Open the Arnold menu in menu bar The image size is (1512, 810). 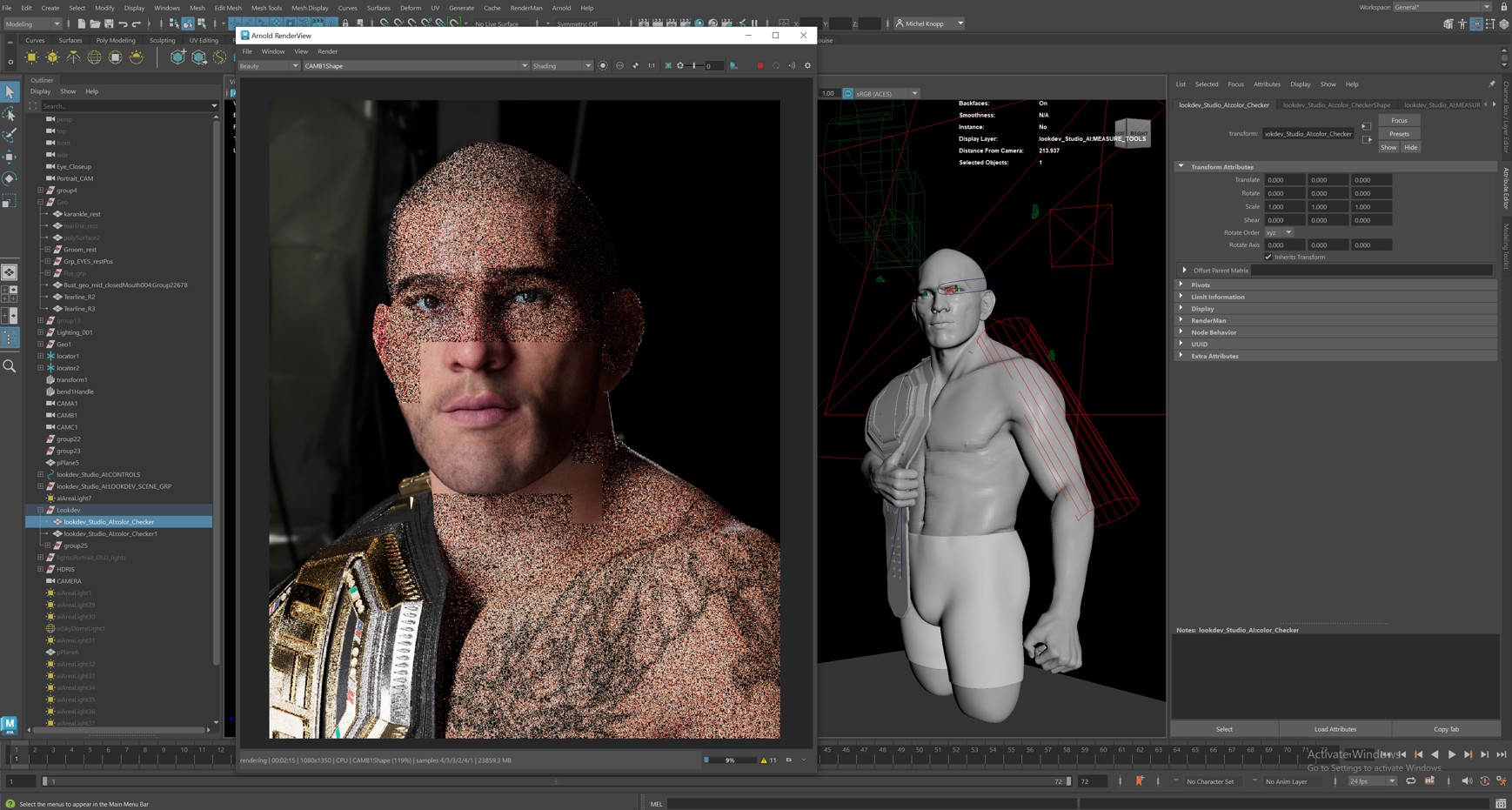coord(561,8)
